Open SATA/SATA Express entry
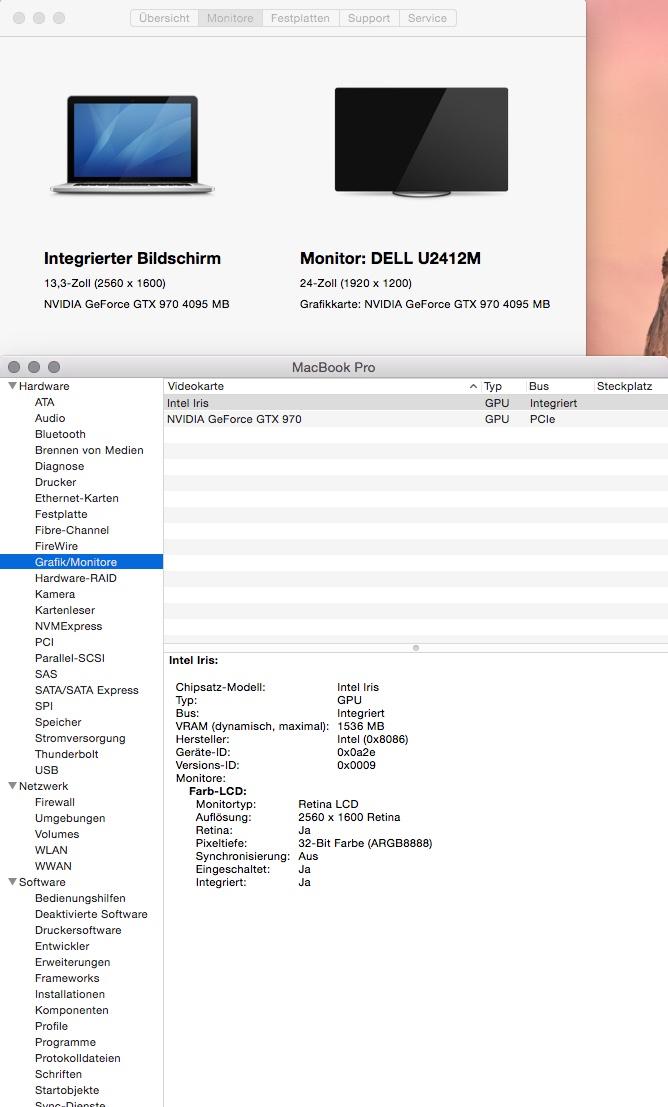This screenshot has width=668, height=1107. (x=87, y=690)
